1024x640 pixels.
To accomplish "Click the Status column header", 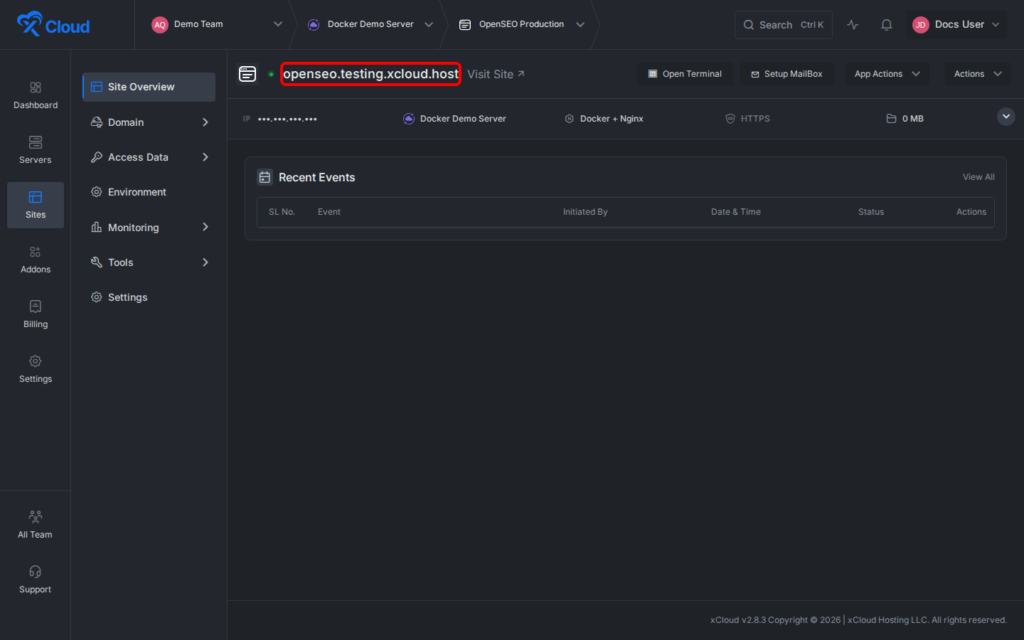I will point(871,212).
